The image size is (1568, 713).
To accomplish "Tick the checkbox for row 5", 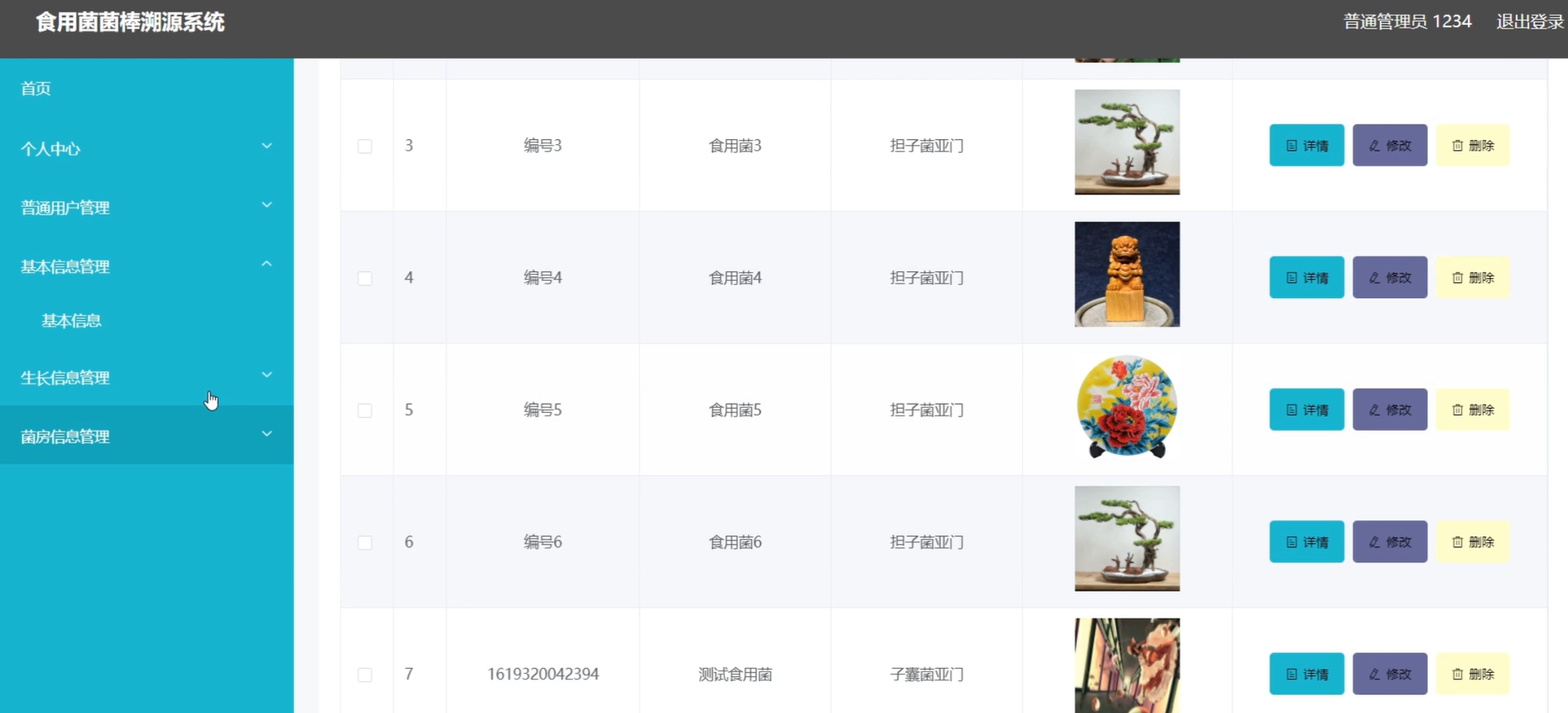I will coord(365,411).
